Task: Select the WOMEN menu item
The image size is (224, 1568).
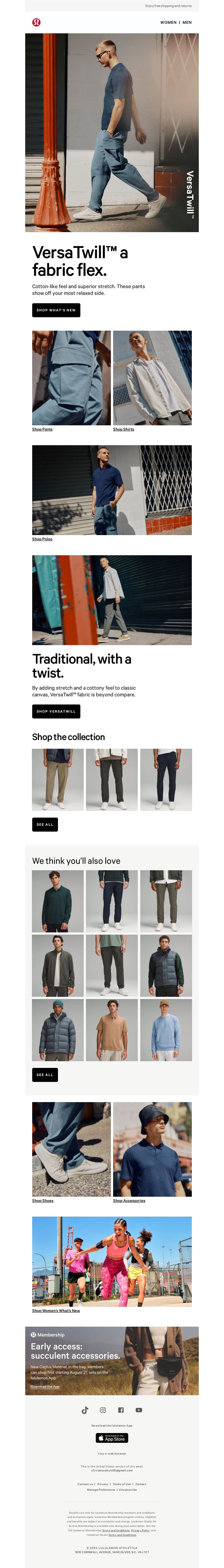Action: [x=169, y=22]
